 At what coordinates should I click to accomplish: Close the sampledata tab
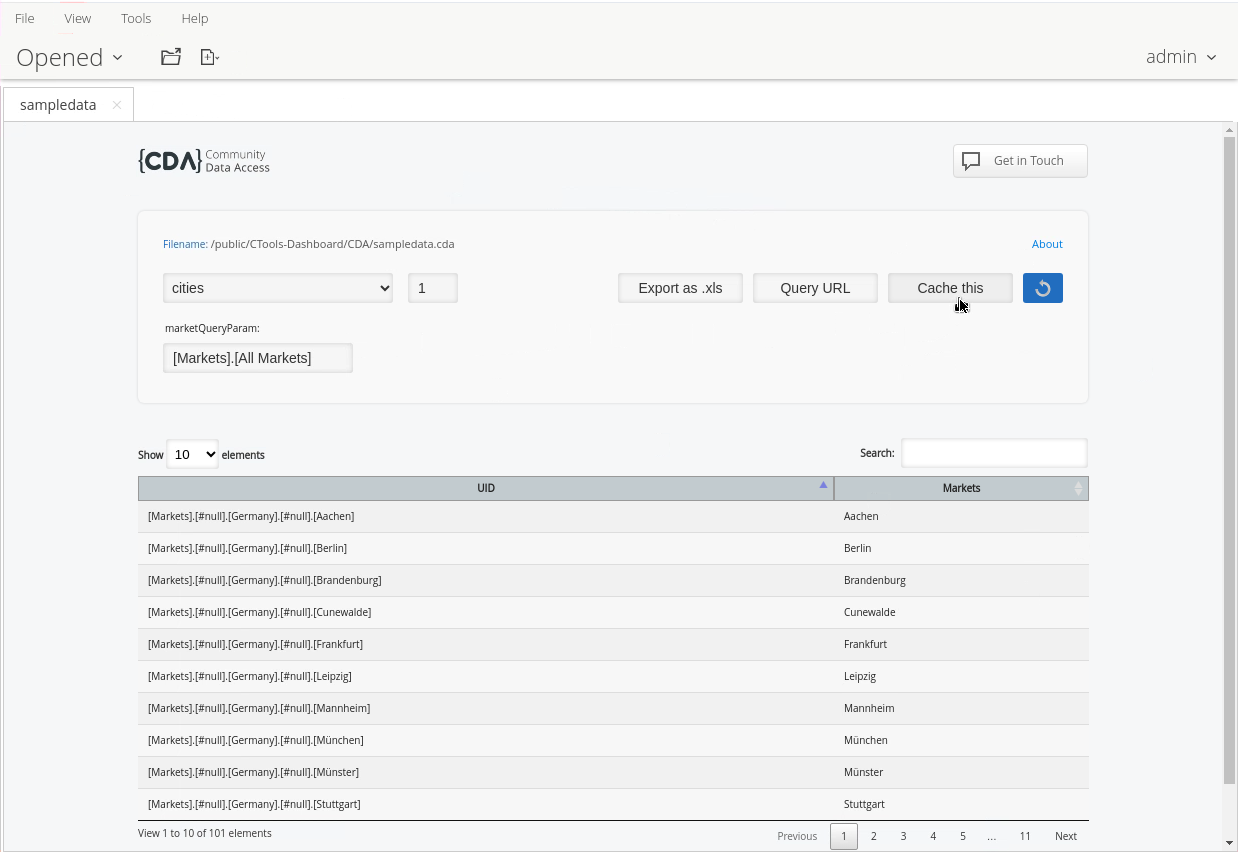[x=117, y=105]
